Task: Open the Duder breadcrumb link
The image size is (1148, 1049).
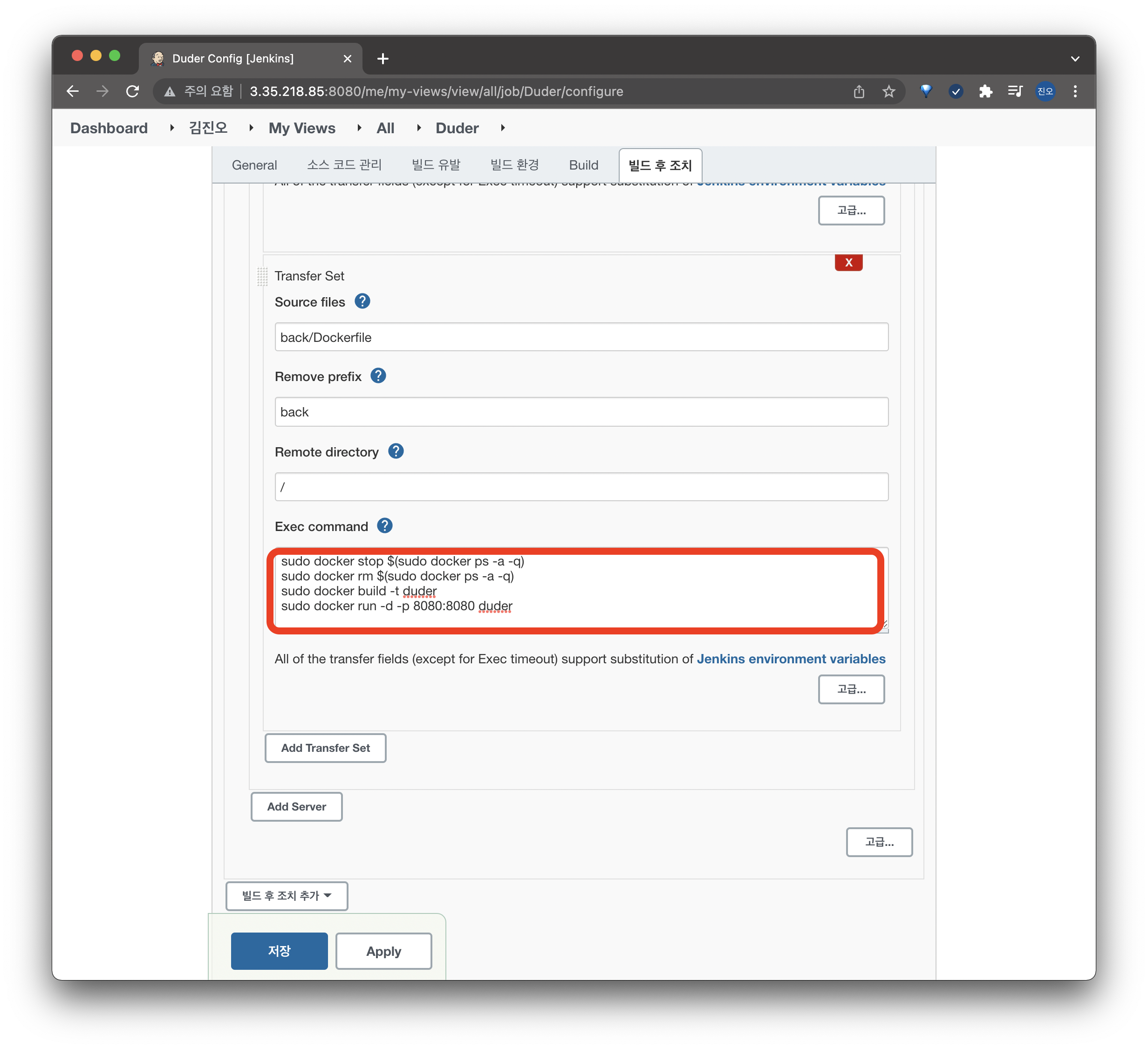Action: (x=457, y=128)
